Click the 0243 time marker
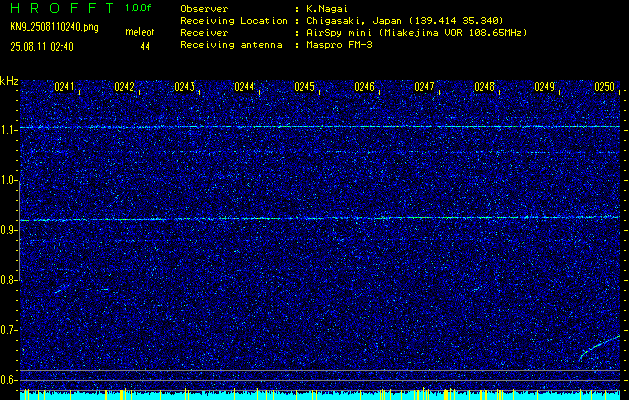This screenshot has height=400, width=629. pos(184,87)
